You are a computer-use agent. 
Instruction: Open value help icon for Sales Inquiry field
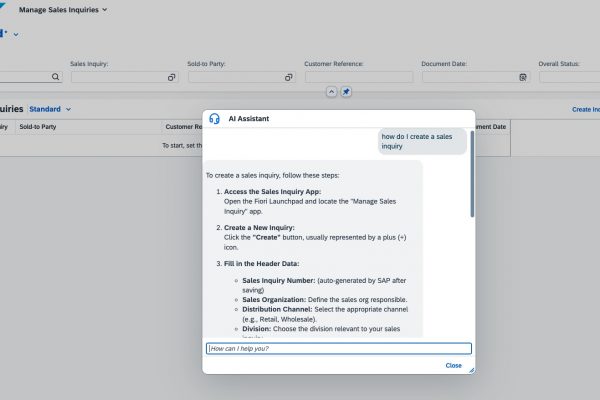pyautogui.click(x=171, y=77)
